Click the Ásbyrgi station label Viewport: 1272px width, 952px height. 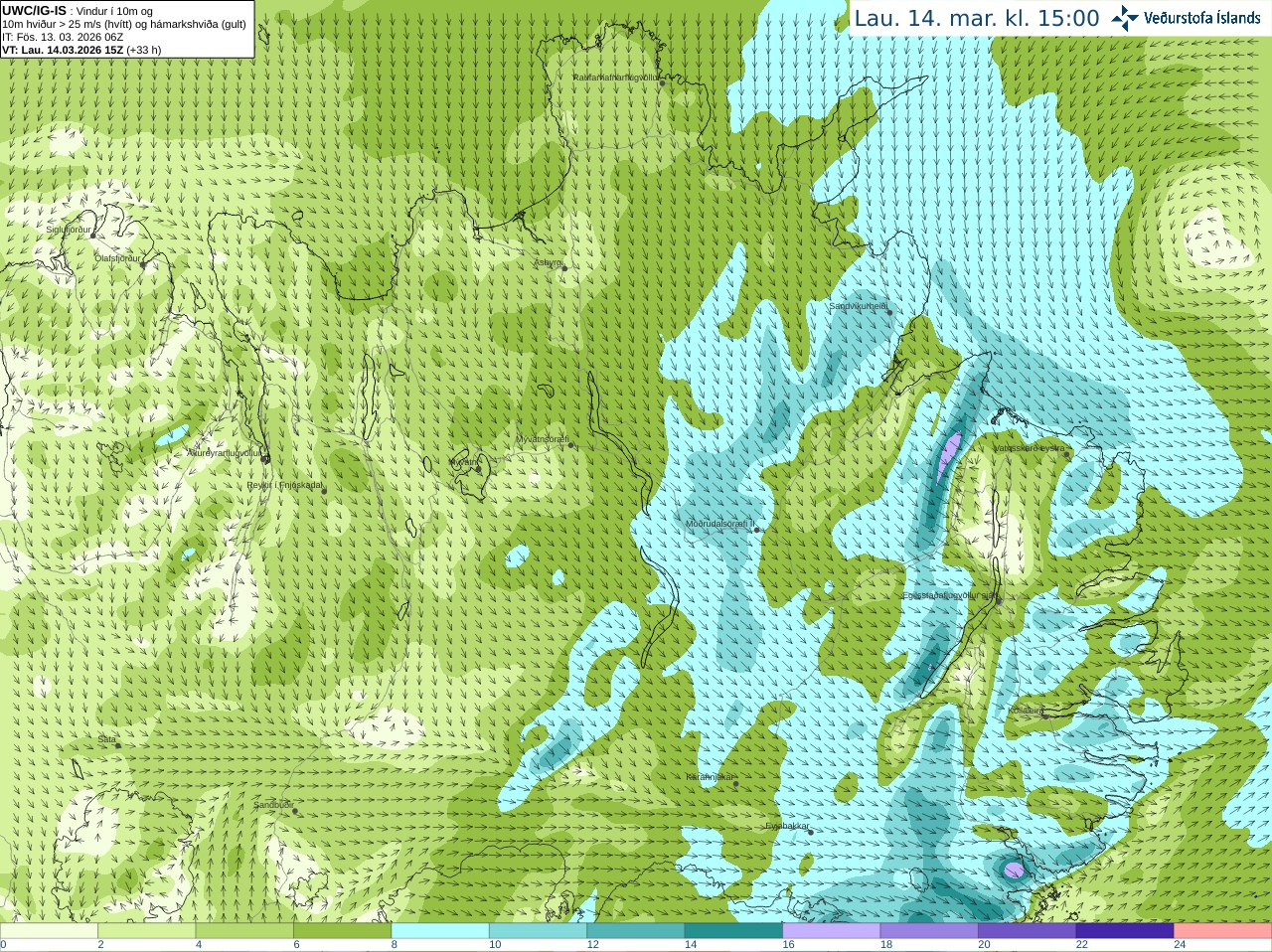[x=548, y=262]
